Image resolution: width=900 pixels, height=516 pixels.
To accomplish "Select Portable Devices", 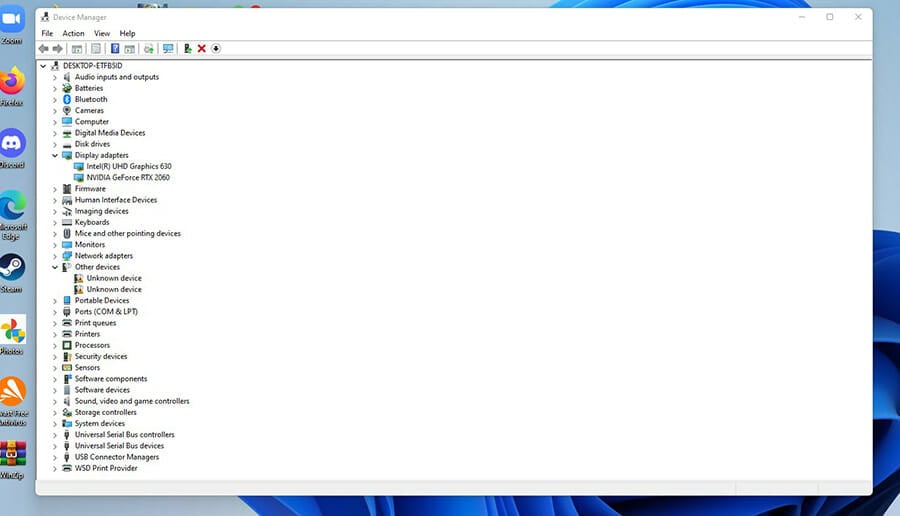I will tap(102, 301).
